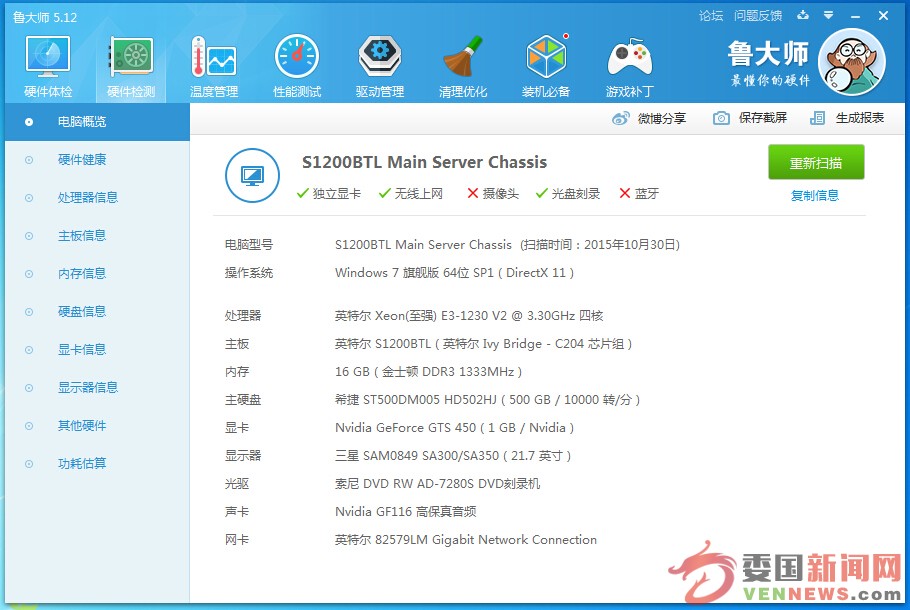This screenshot has height=610, width=910.
Task: Click the Xeon E3-1230 V2 processor text
Action: click(x=469, y=316)
